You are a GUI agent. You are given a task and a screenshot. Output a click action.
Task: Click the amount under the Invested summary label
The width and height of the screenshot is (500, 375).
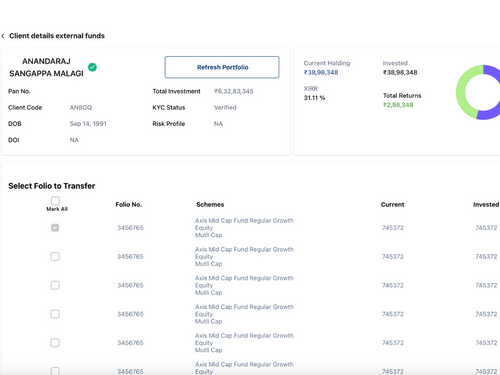pos(400,73)
